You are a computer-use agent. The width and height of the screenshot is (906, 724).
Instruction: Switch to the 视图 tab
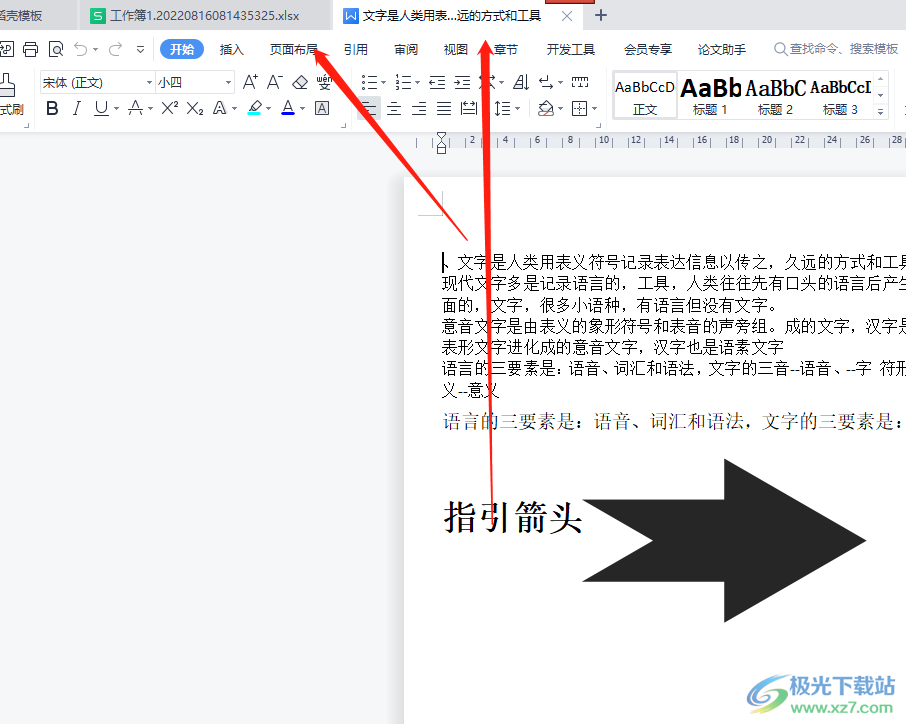pos(456,50)
